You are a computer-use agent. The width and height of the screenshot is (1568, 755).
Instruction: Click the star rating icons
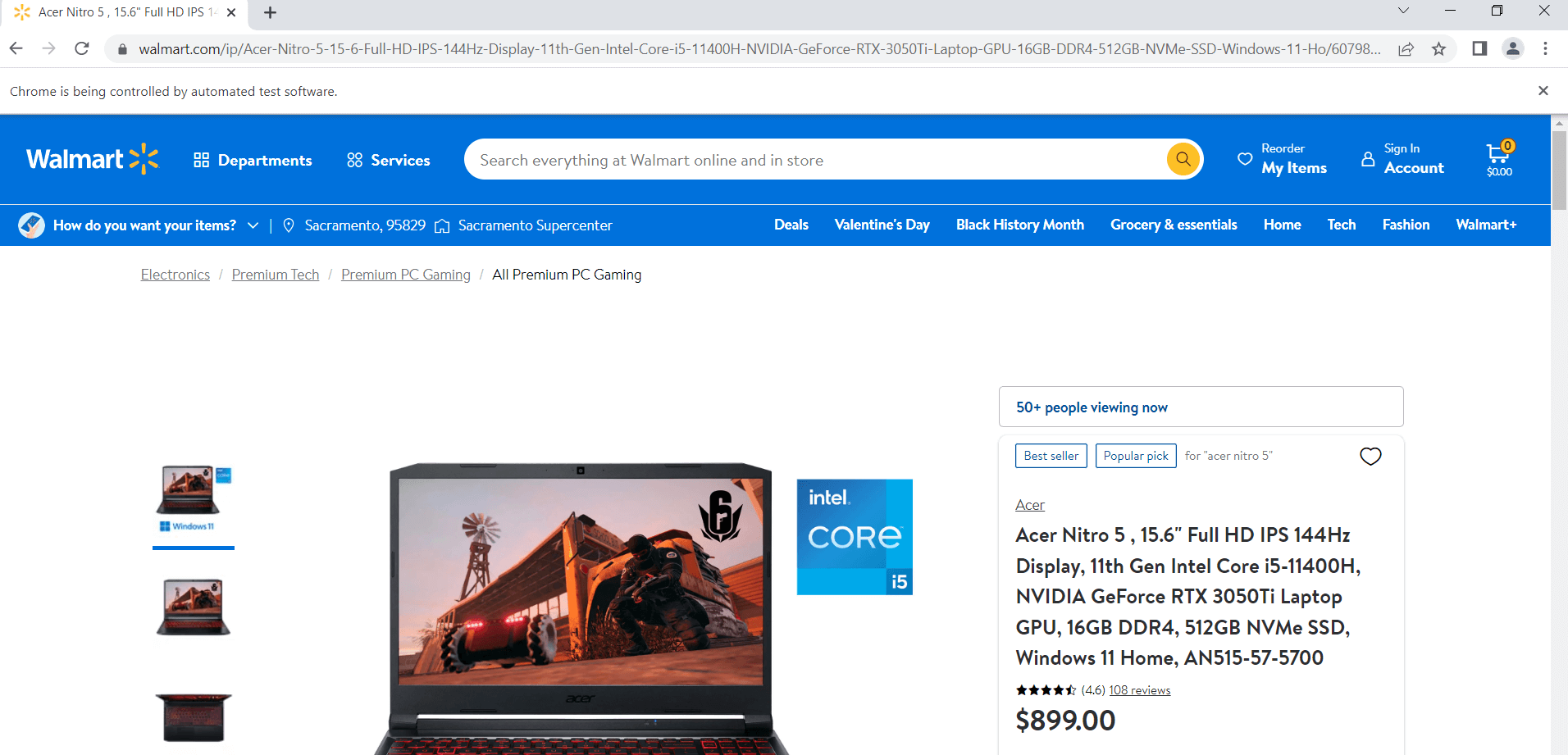pos(1046,690)
